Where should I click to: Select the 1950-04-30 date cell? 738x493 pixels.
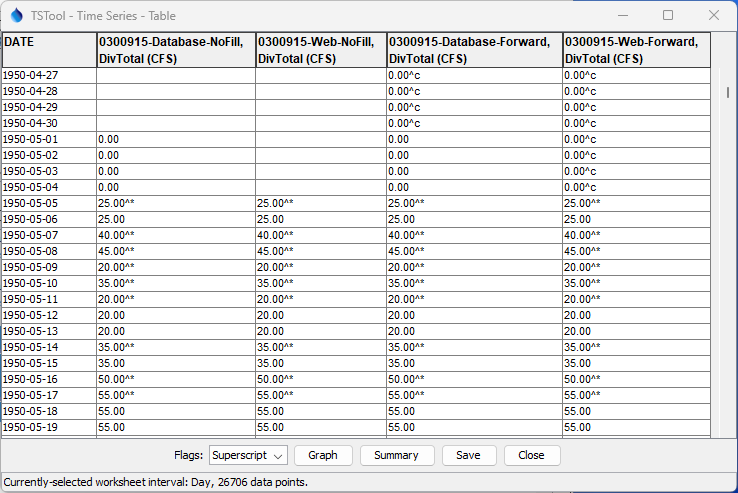pyautogui.click(x=49, y=123)
